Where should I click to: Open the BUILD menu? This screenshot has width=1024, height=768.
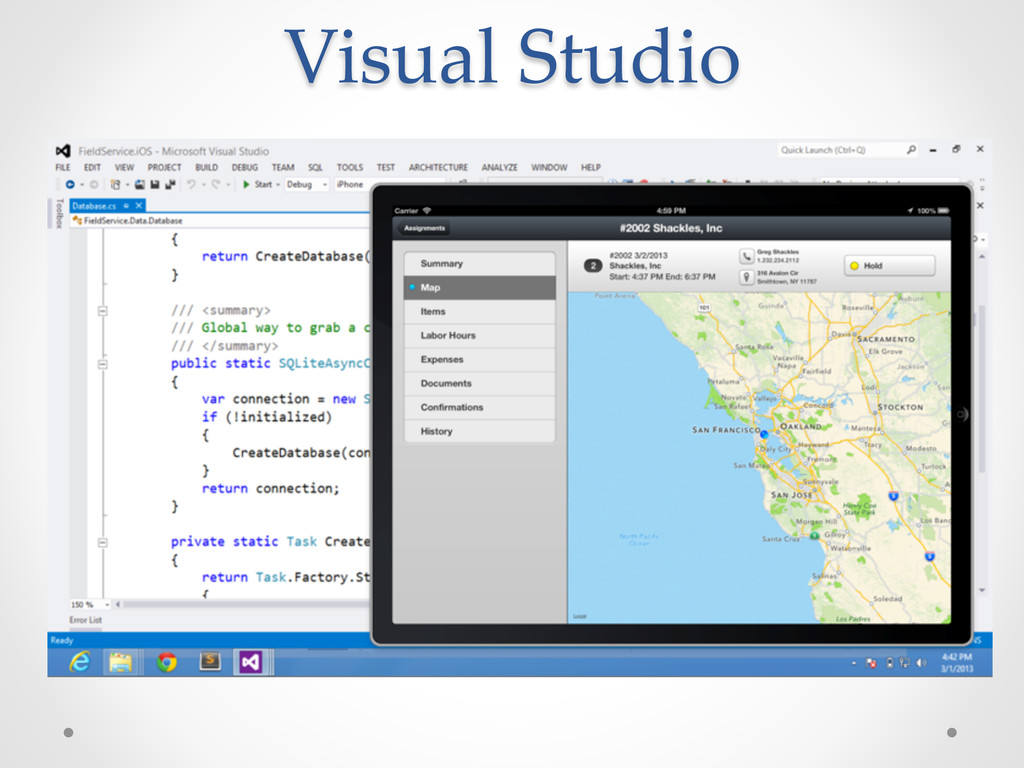pos(206,167)
